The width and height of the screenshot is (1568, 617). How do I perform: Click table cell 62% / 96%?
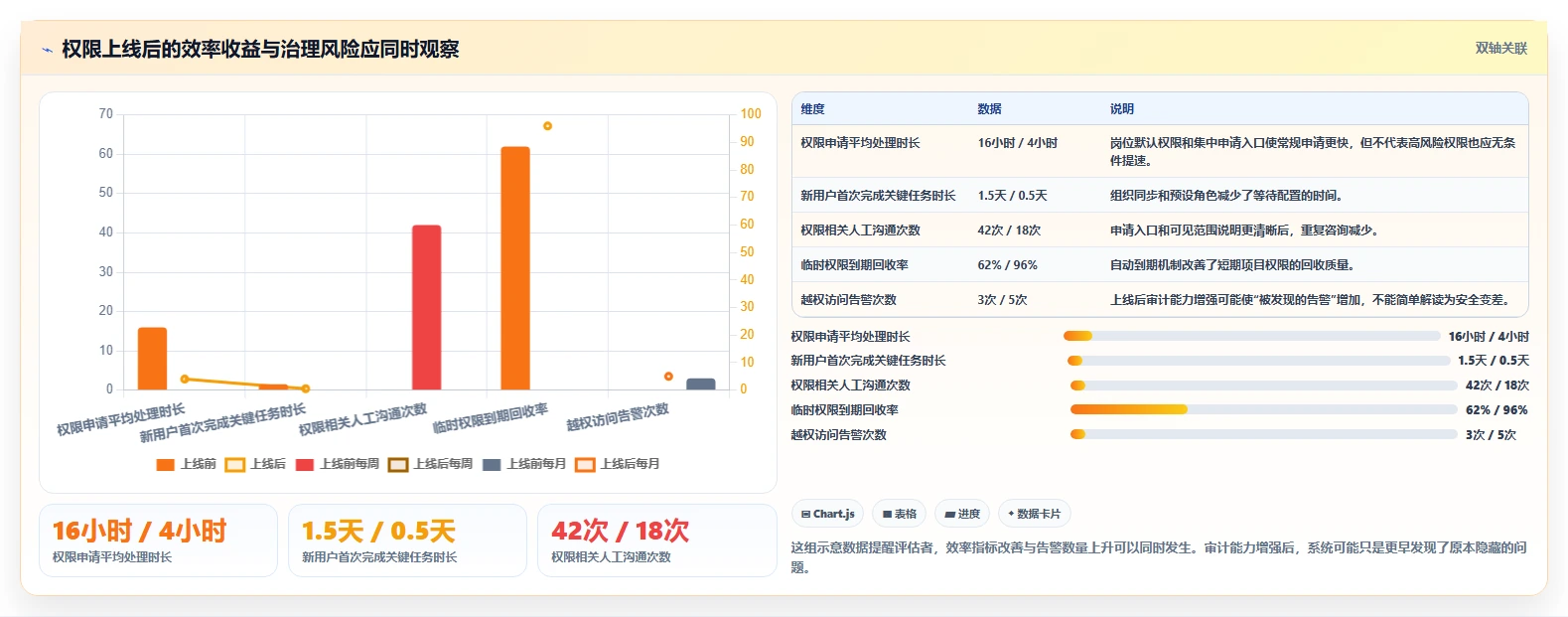(1007, 265)
